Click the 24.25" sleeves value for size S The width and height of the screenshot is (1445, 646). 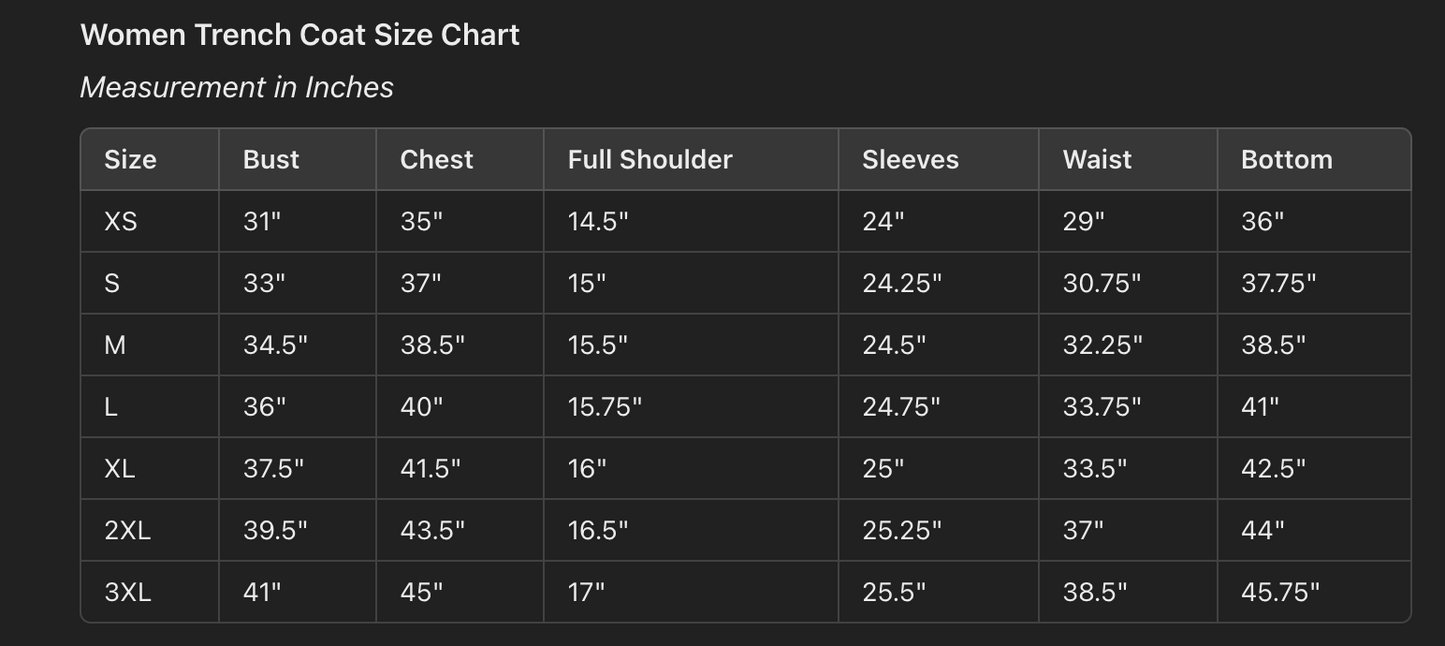(901, 284)
